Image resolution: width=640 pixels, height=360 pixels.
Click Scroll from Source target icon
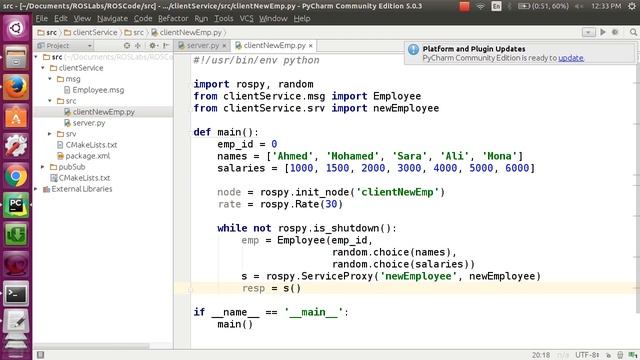(x=127, y=45)
